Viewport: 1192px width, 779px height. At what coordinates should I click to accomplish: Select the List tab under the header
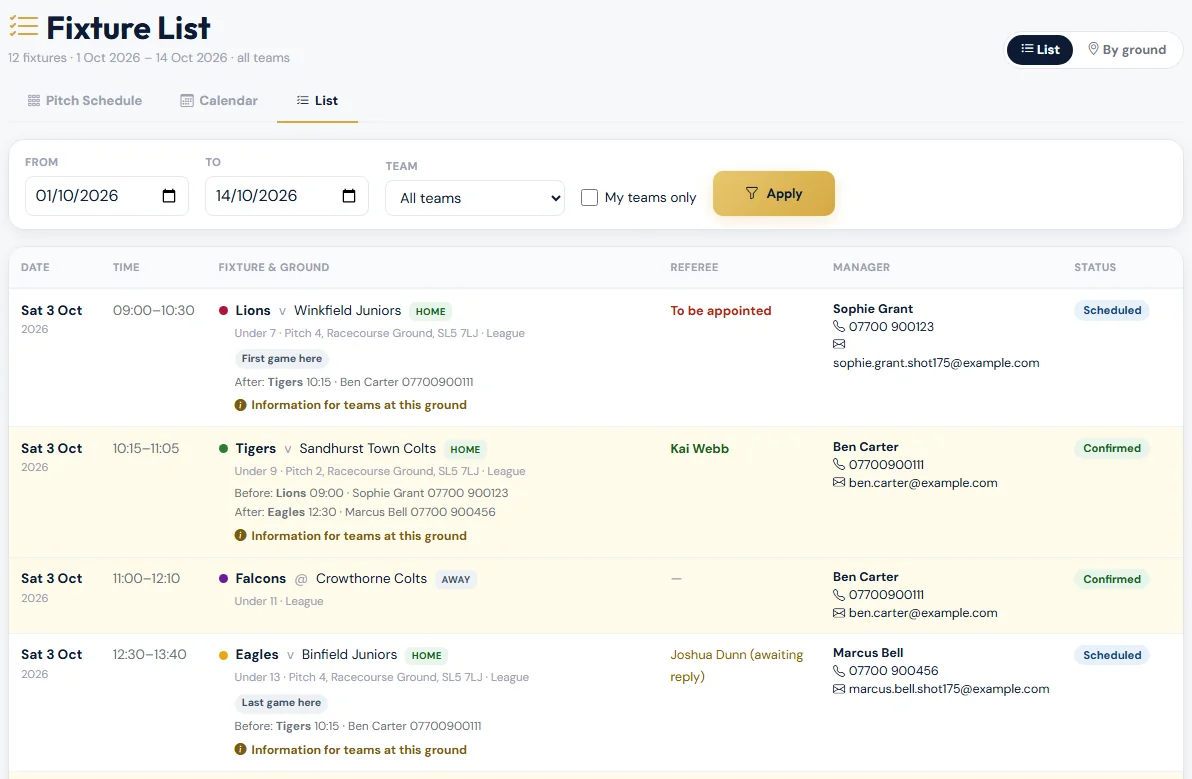(x=317, y=100)
